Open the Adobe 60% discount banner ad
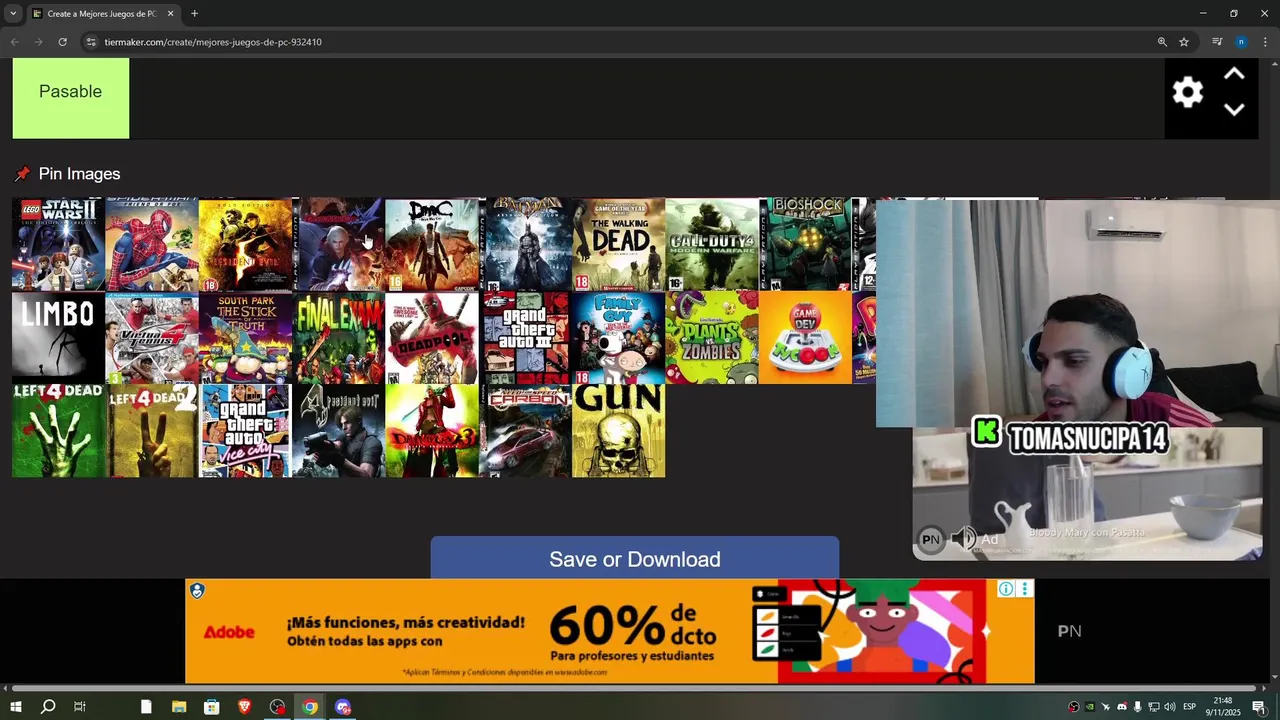 tap(610, 632)
